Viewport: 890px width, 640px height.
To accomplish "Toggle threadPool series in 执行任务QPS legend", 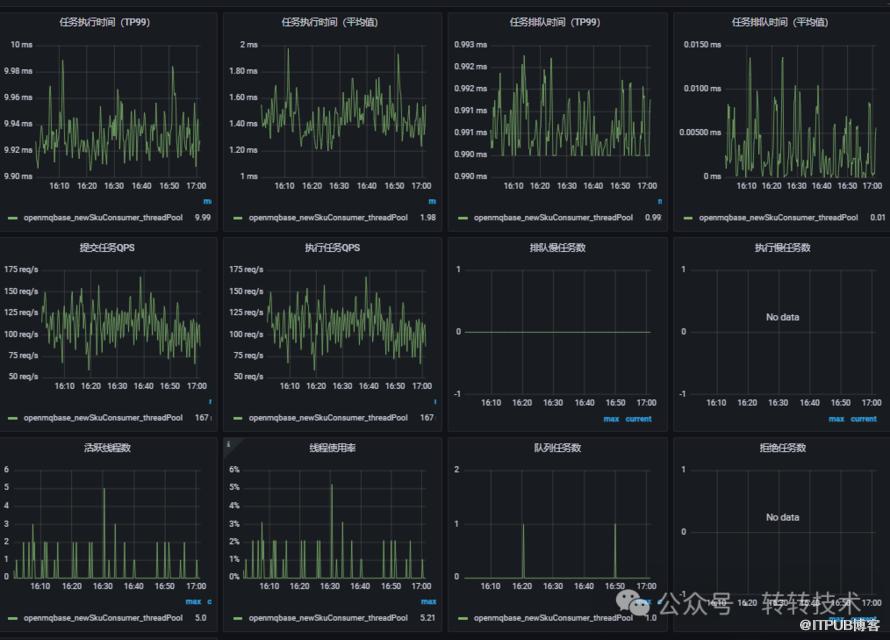I will coord(328,418).
